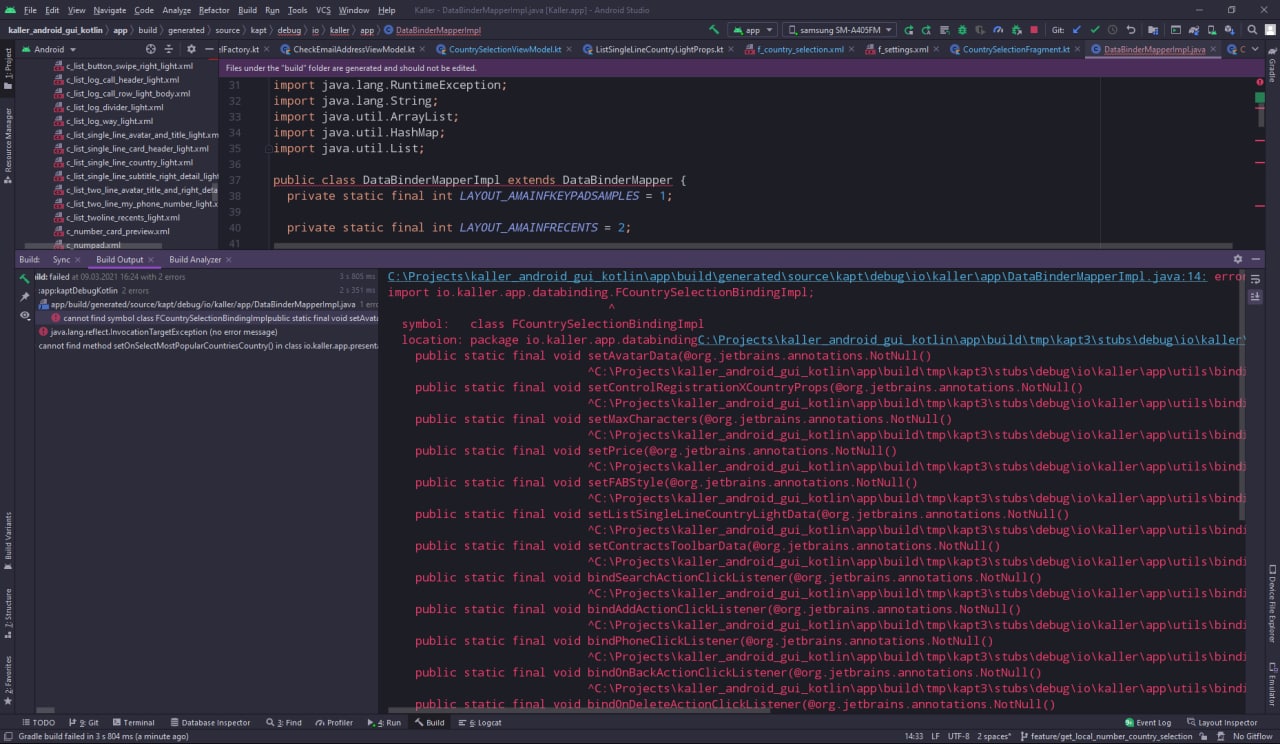Open the Resource Manager side panel
This screenshot has width=1280, height=744.
click(x=9, y=147)
